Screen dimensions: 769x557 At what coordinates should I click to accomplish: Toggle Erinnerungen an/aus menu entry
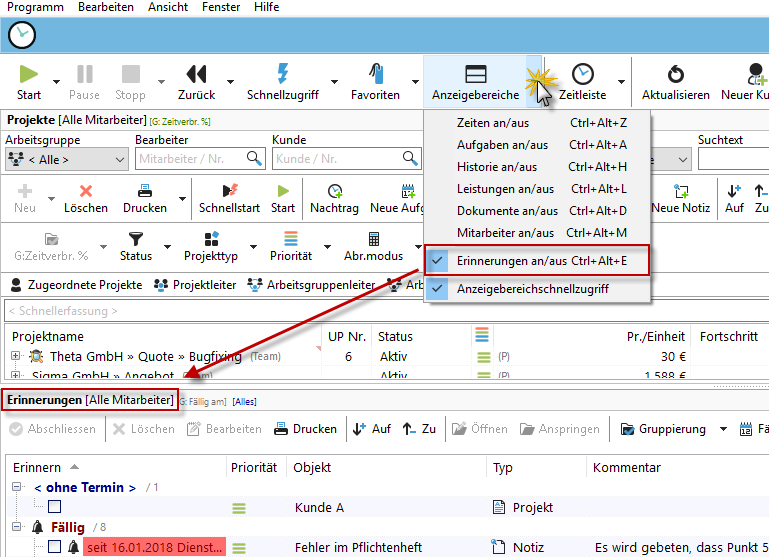511,261
